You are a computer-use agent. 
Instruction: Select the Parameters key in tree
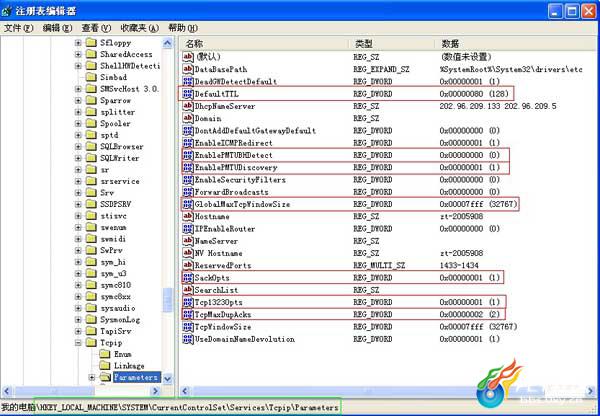pos(135,377)
